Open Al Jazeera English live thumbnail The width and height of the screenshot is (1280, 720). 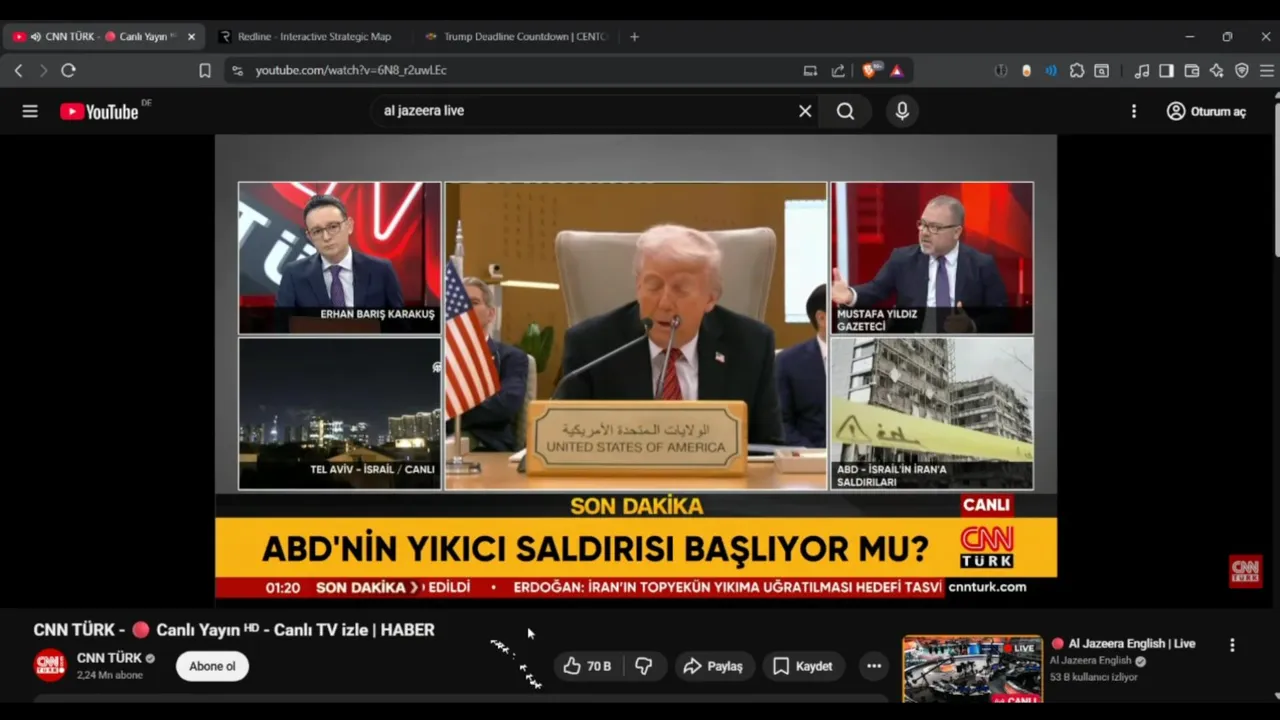[x=972, y=670]
